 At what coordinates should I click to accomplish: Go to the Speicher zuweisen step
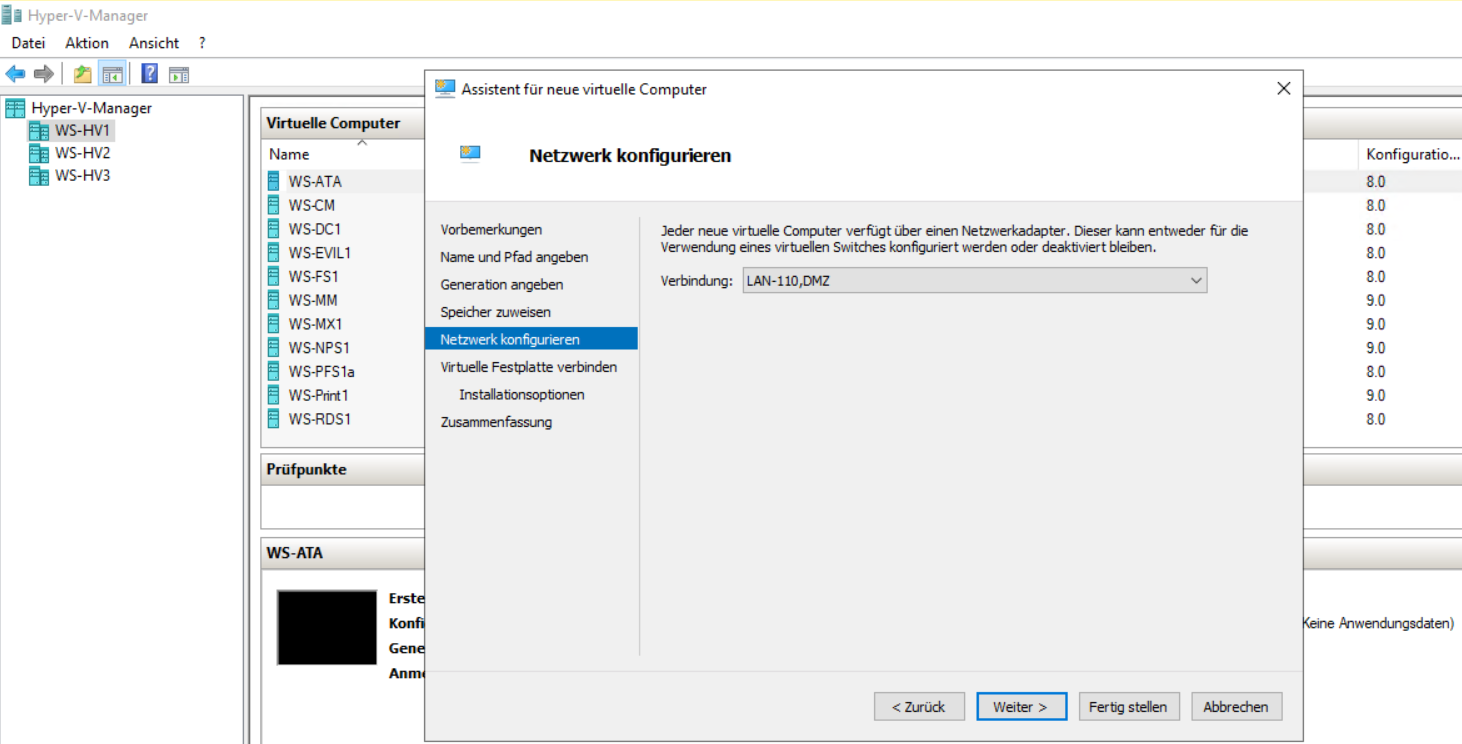pyautogui.click(x=495, y=312)
